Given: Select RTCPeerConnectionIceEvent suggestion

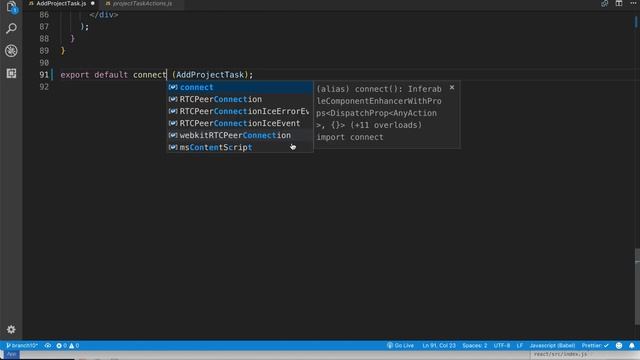Looking at the screenshot, I should [240, 123].
